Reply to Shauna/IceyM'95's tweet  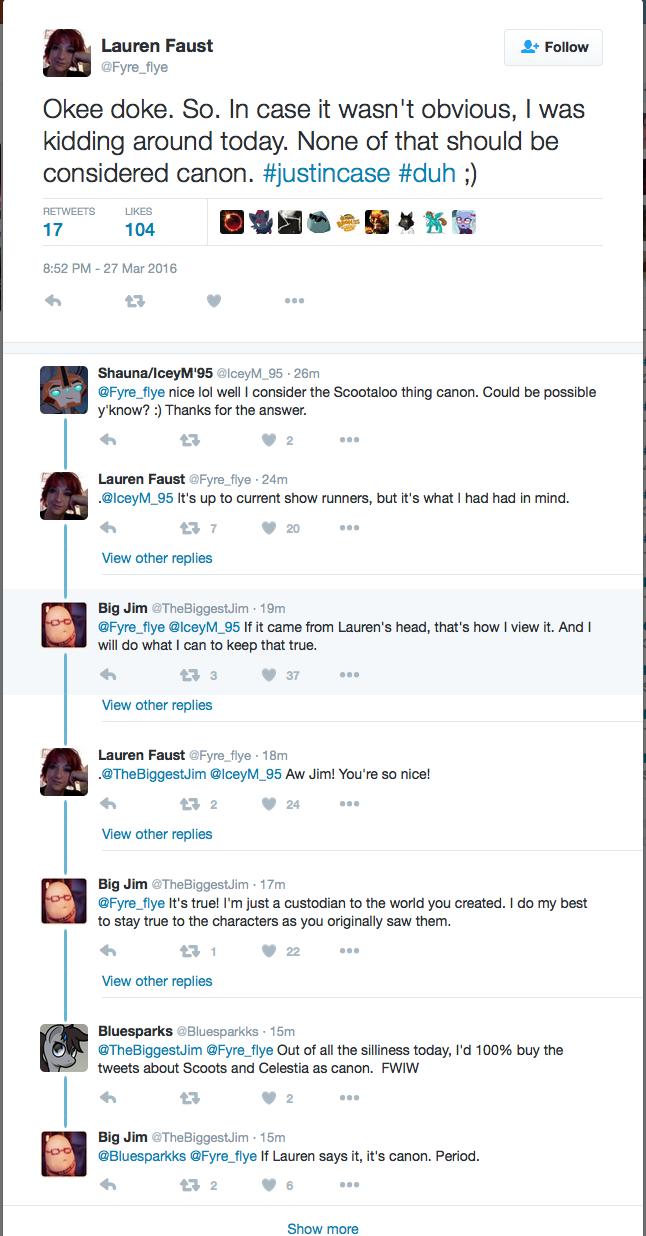(109, 440)
